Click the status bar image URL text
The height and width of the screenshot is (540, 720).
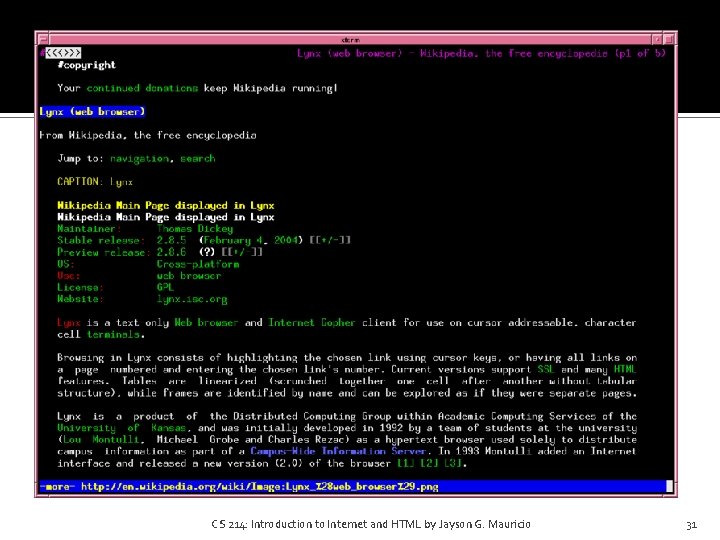click(x=259, y=487)
